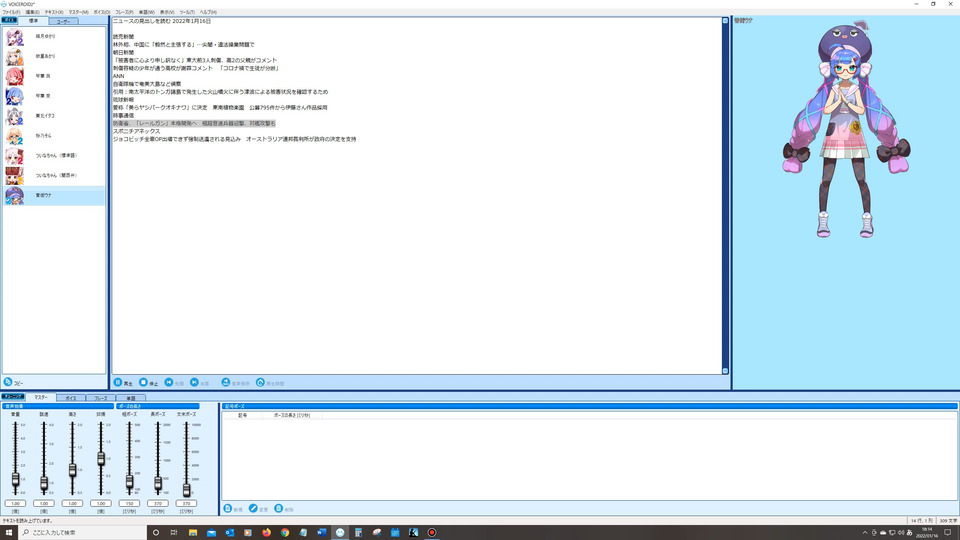Image resolution: width=960 pixels, height=540 pixels.
Task: Choose the 琴葉 茜 voice
Action: (54, 76)
